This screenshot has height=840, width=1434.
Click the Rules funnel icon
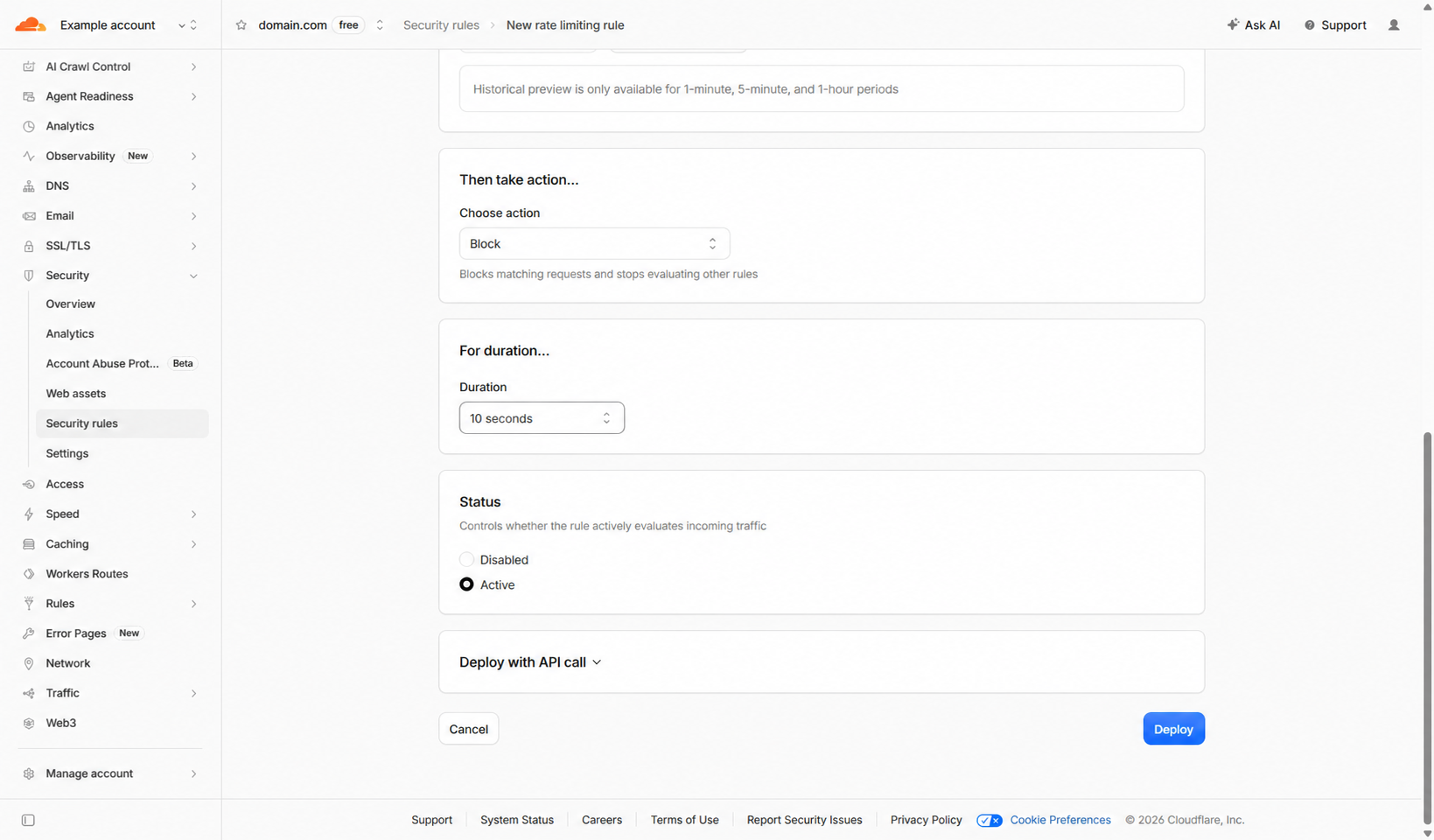tap(29, 604)
